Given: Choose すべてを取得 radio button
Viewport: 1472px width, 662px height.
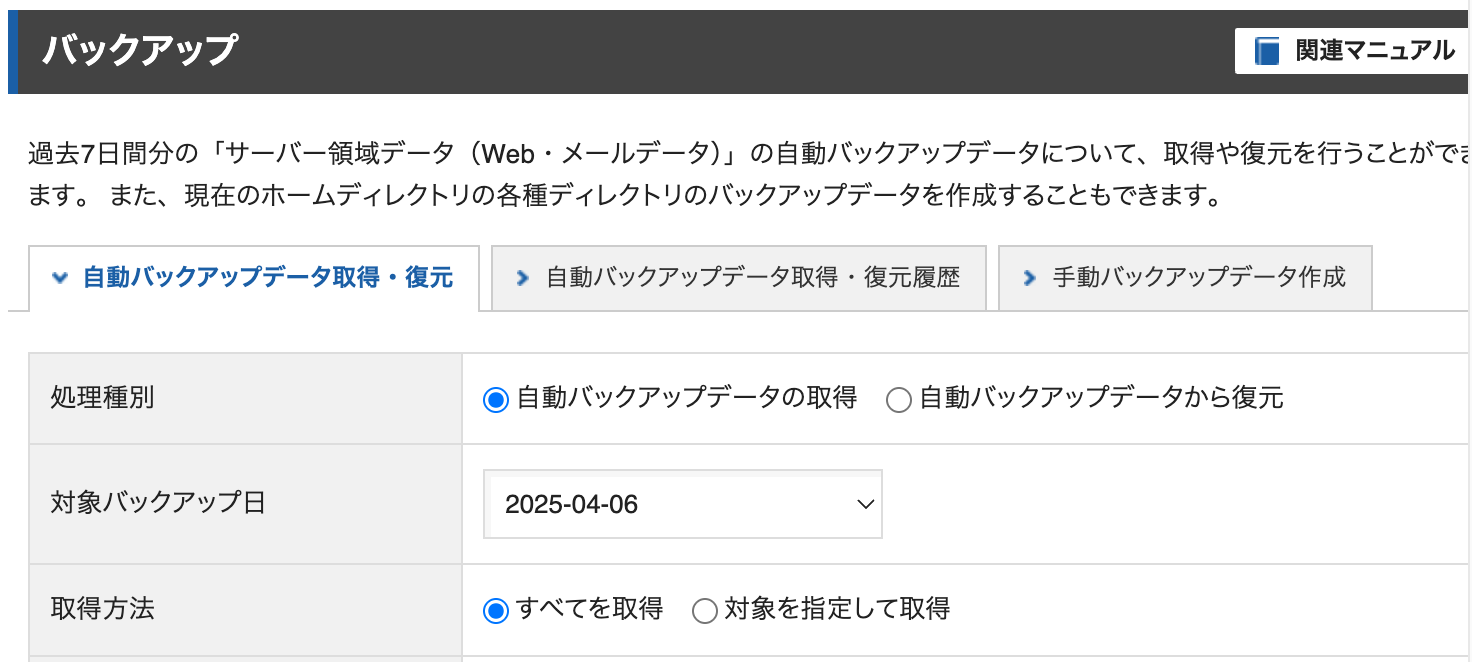Looking at the screenshot, I should [x=496, y=610].
